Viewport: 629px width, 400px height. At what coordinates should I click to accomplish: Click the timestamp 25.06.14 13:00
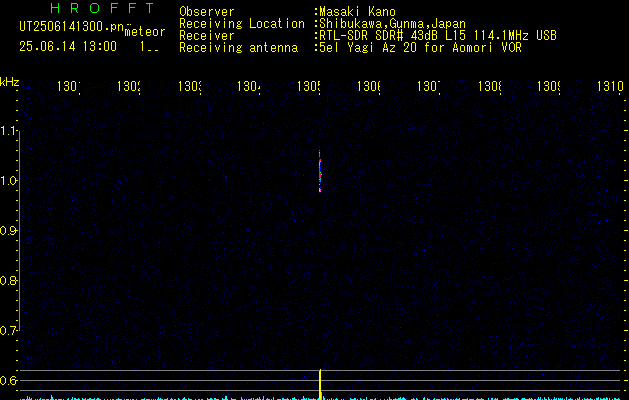coord(68,46)
